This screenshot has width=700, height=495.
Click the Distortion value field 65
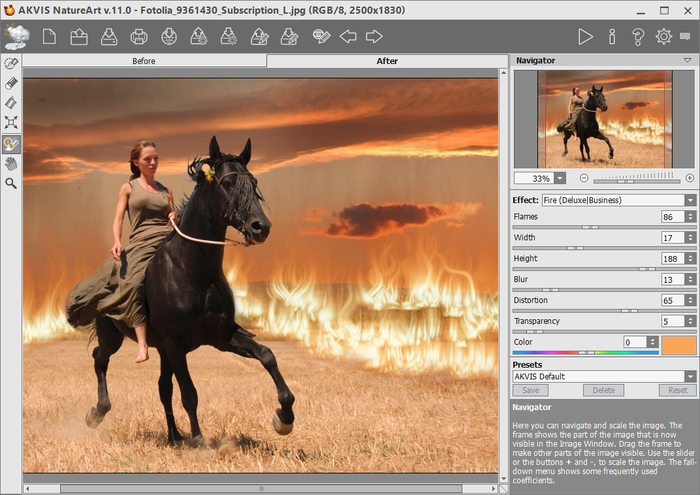pyautogui.click(x=672, y=300)
